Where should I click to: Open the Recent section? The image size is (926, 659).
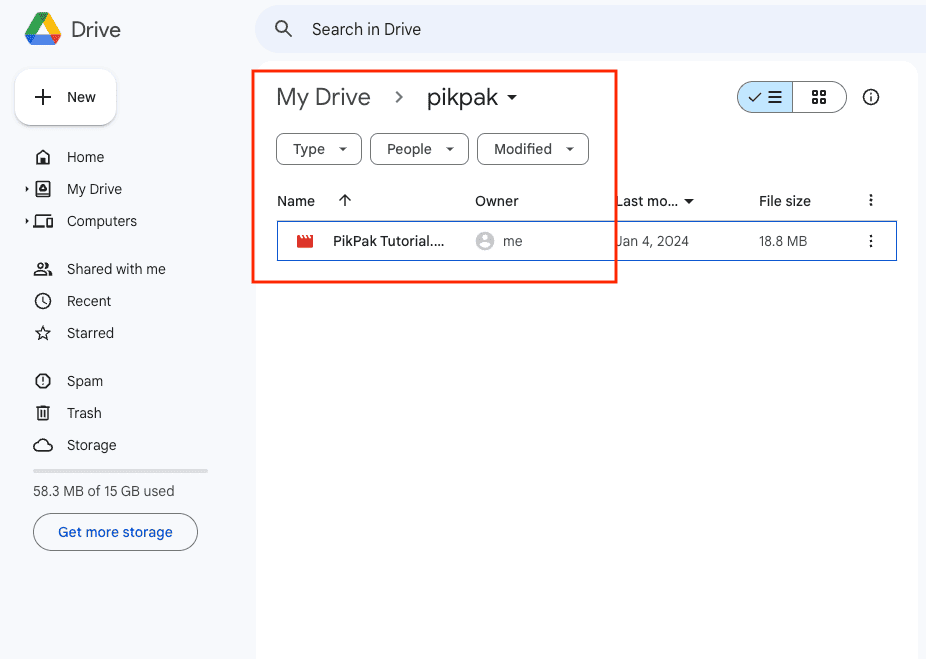click(x=89, y=301)
